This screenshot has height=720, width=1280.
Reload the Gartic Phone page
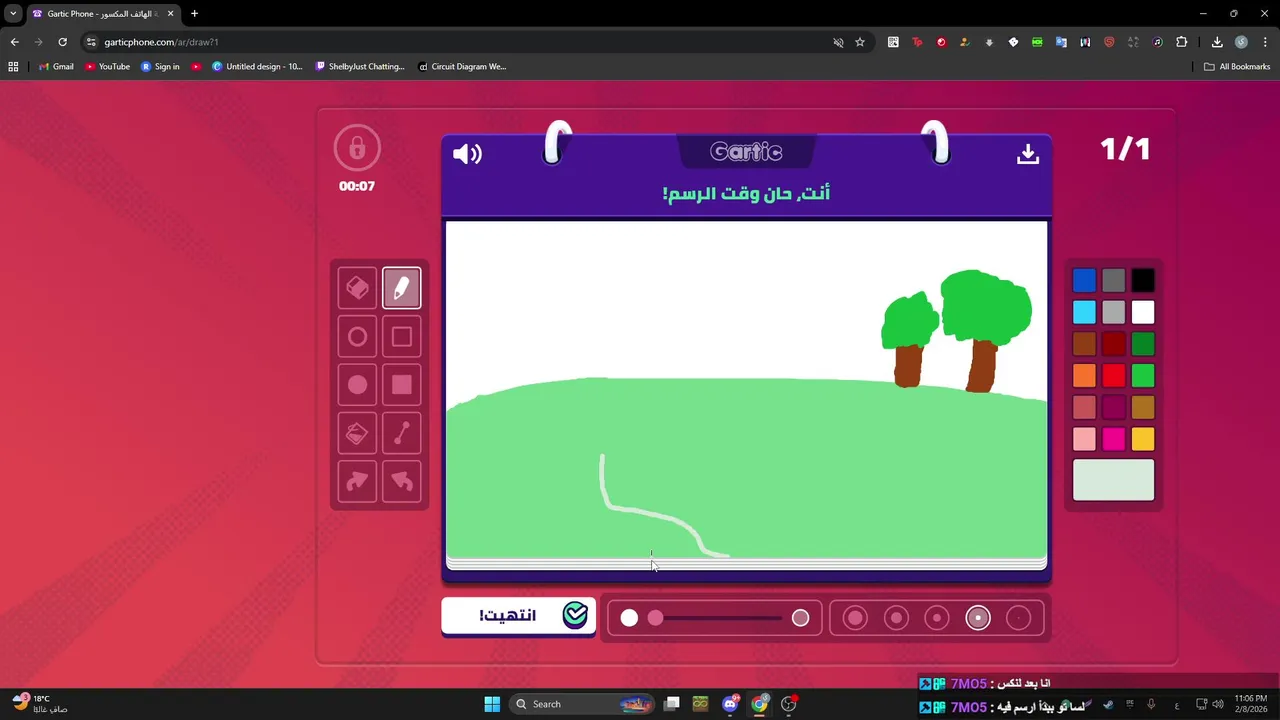[x=62, y=42]
